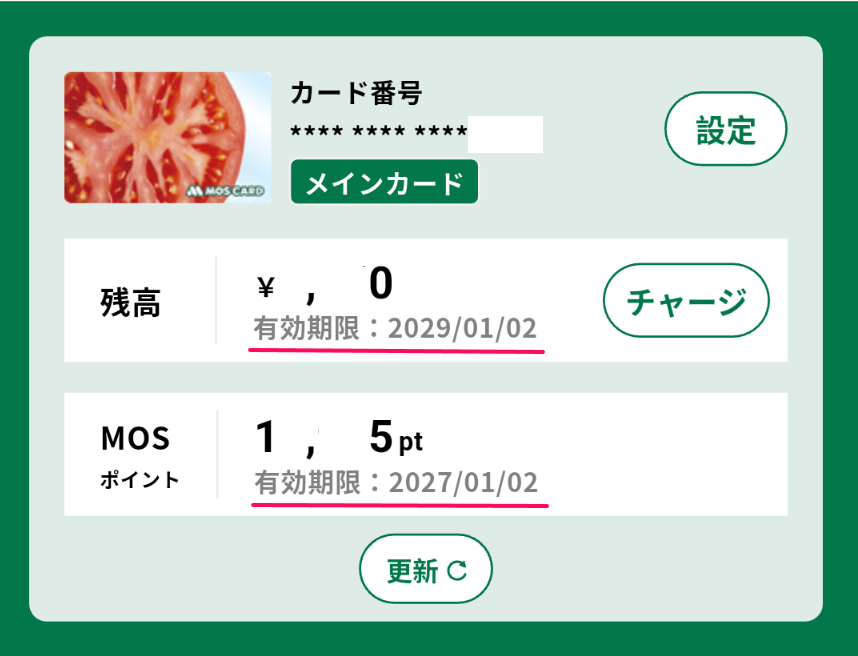Click the 有効期限 text in the points panel
Image resolution: width=858 pixels, height=656 pixels.
[x=308, y=482]
